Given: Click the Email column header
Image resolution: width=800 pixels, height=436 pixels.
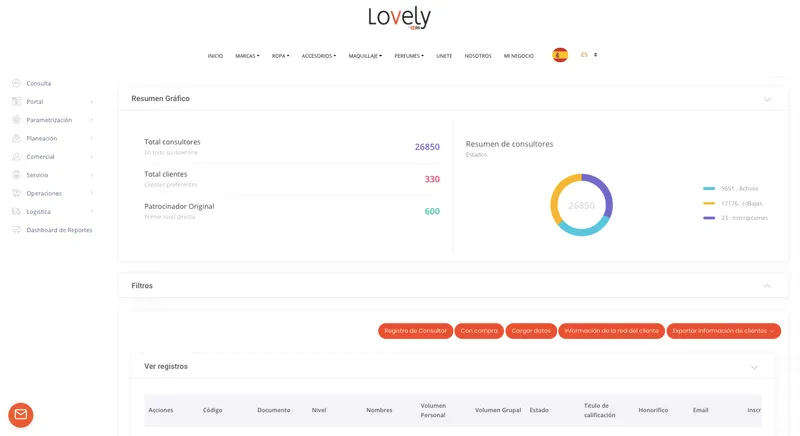Looking at the screenshot, I should pyautogui.click(x=701, y=410).
